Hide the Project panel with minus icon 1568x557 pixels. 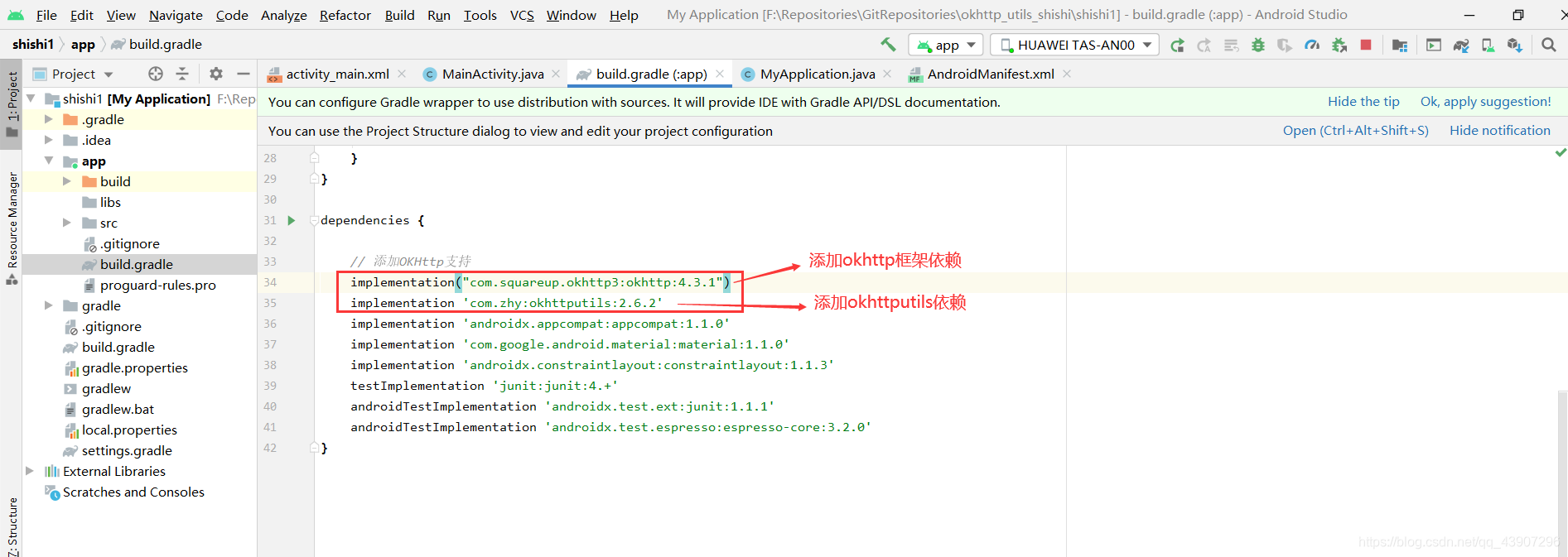tap(244, 74)
